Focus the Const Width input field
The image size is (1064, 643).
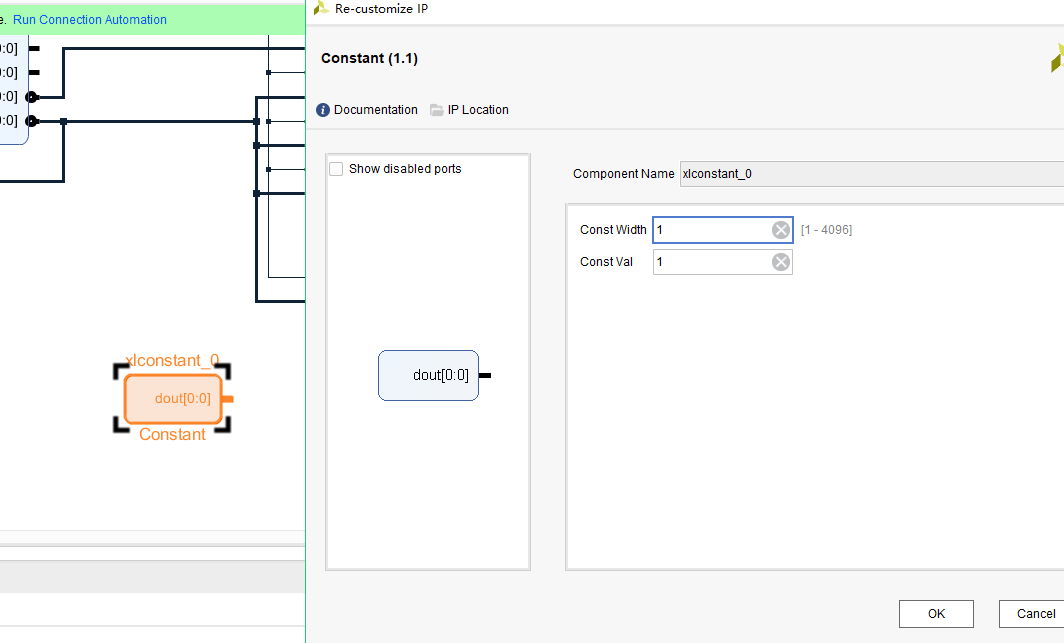(x=712, y=230)
